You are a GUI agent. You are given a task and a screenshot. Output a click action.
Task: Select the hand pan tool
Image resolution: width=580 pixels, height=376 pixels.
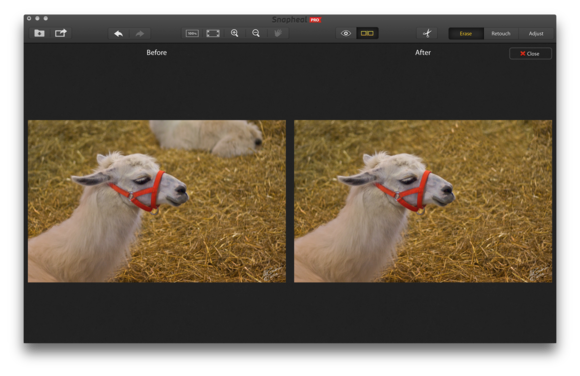pos(277,33)
